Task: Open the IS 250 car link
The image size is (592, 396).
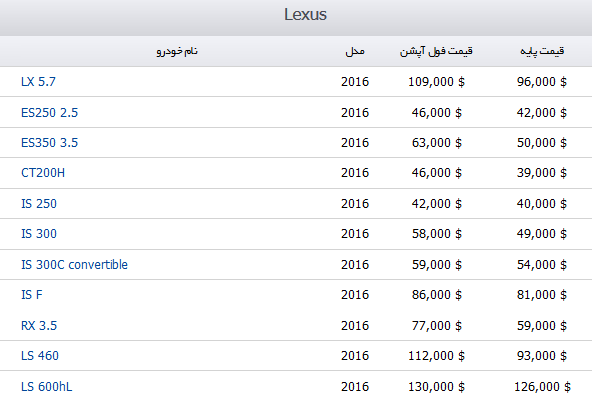Action: click(x=39, y=204)
